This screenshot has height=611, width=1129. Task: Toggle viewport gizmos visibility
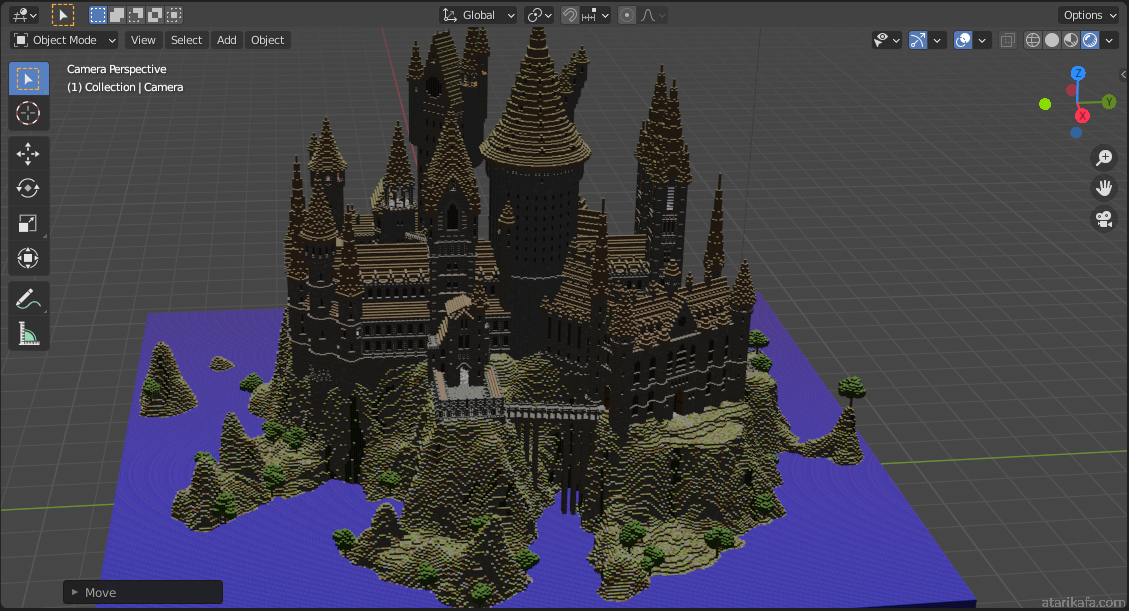pyautogui.click(x=917, y=40)
